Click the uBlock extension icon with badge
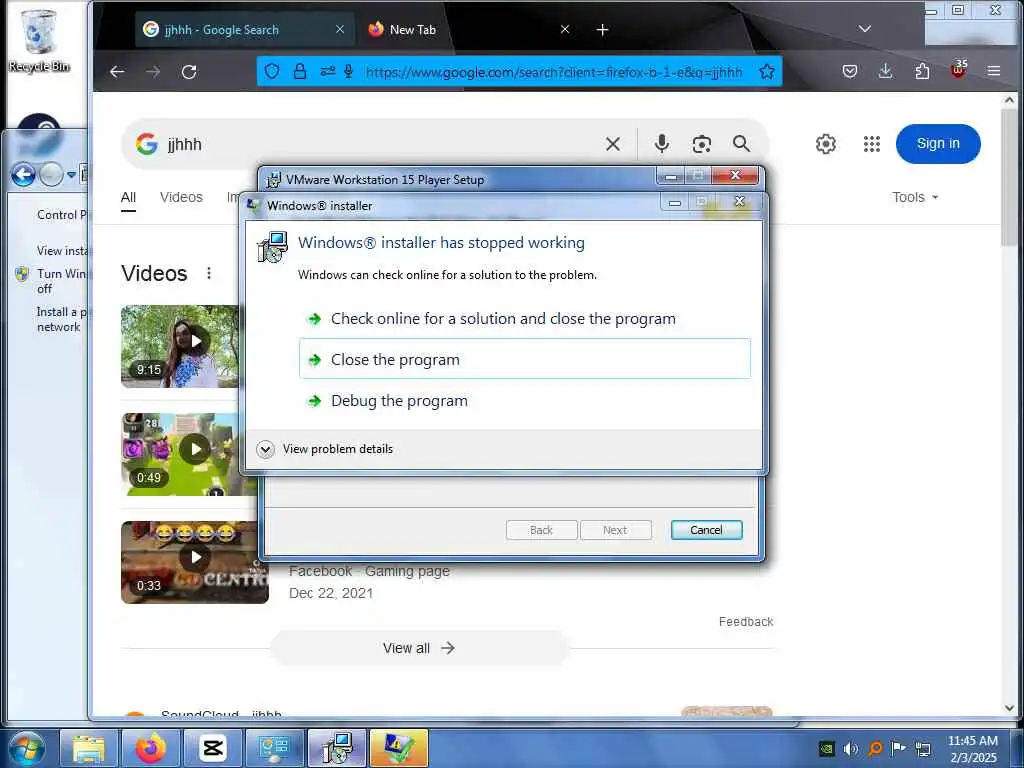1024x768 pixels. click(958, 69)
